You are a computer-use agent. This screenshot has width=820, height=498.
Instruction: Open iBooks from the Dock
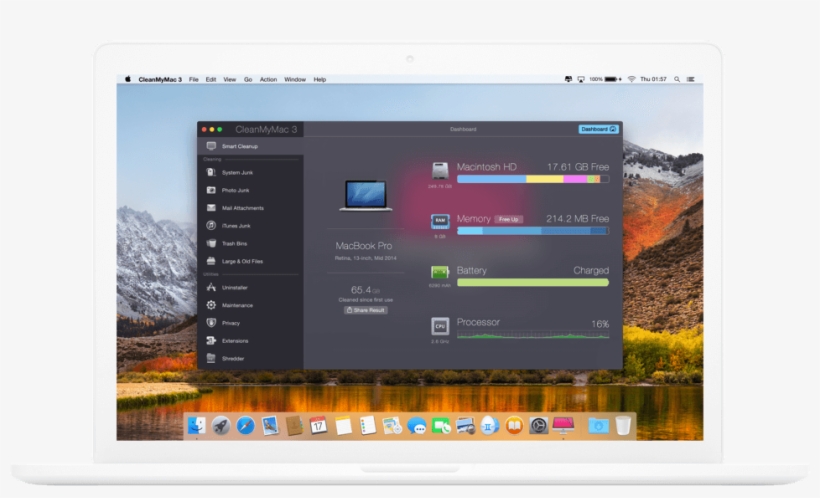coord(514,426)
